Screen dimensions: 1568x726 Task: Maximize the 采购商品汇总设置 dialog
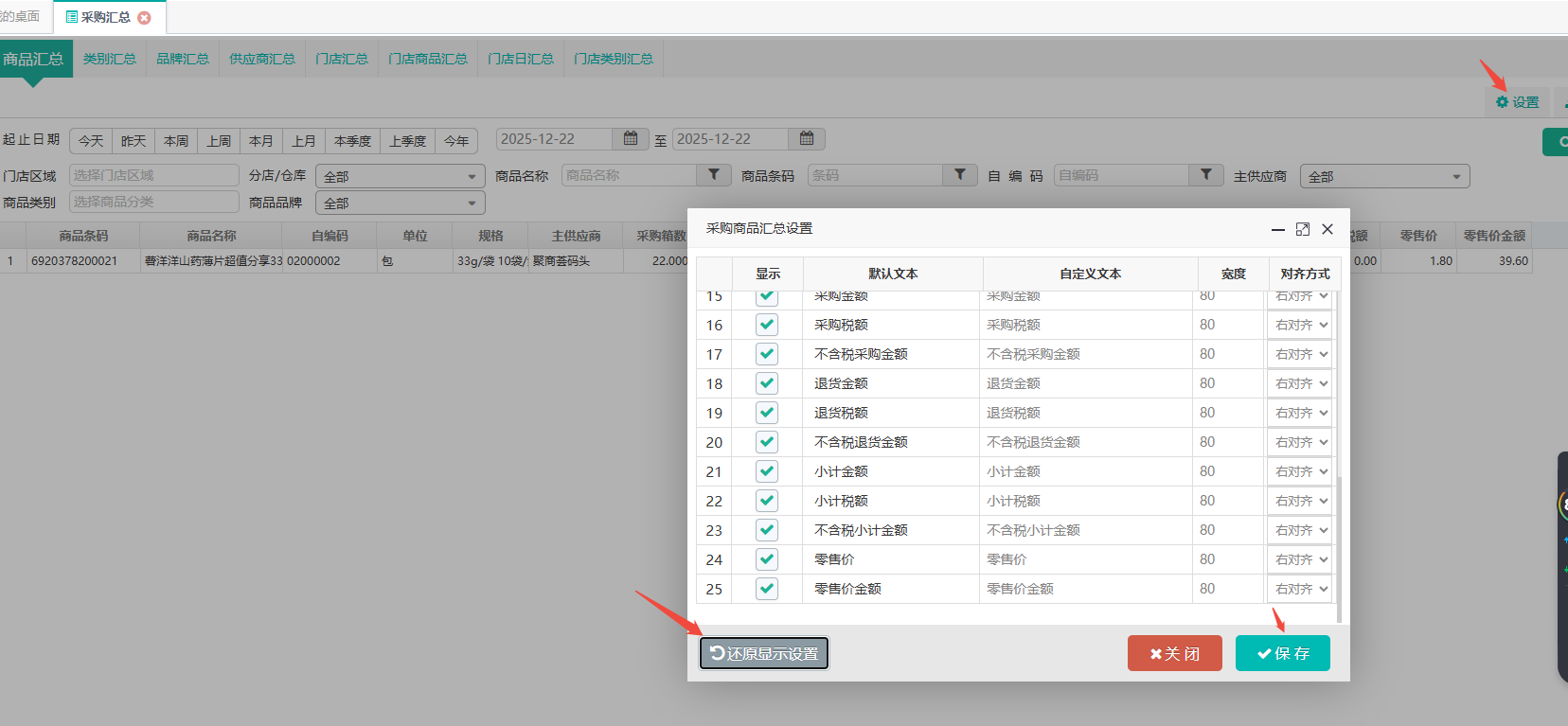click(x=1303, y=229)
